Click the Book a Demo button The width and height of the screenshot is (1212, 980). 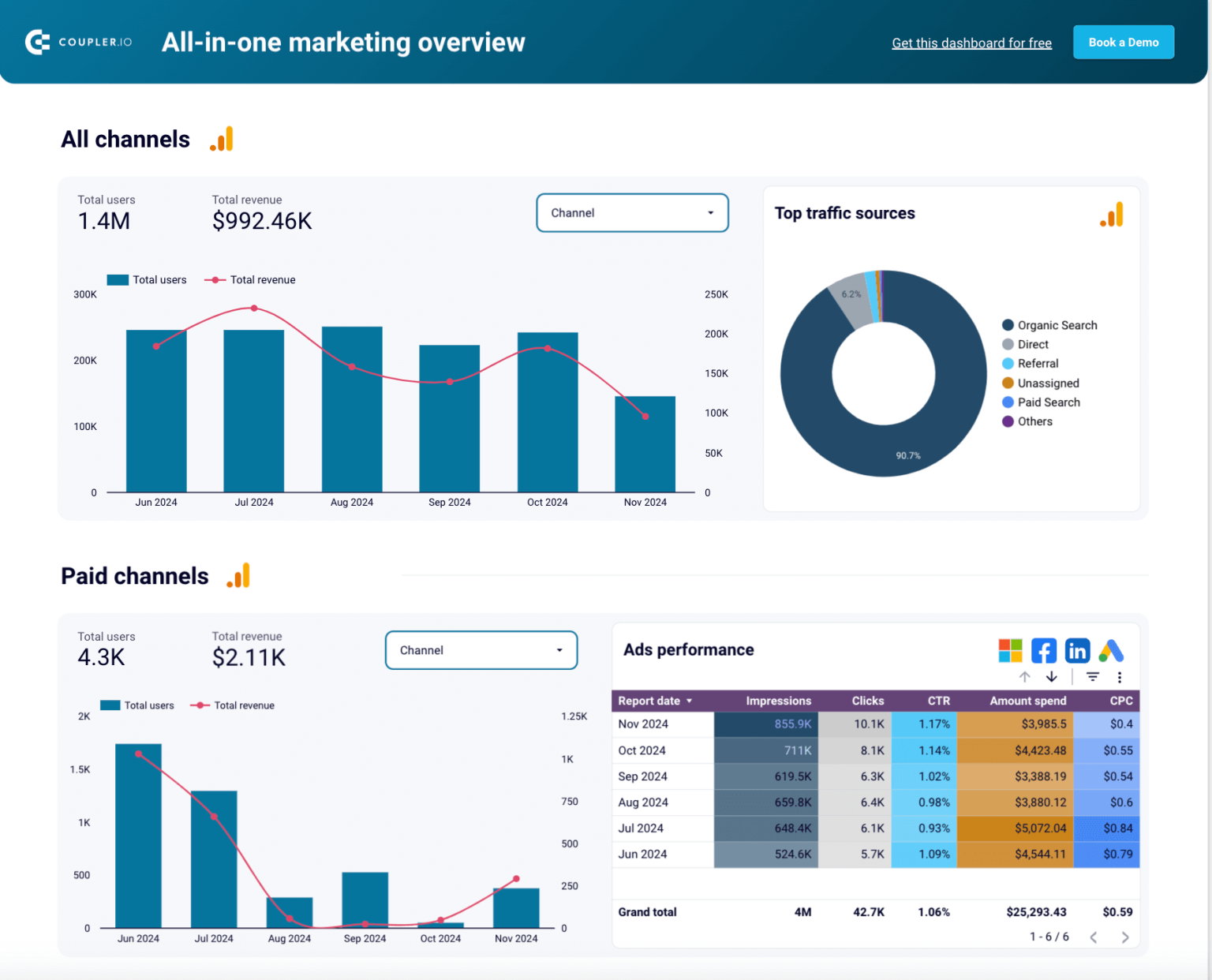tap(1124, 42)
